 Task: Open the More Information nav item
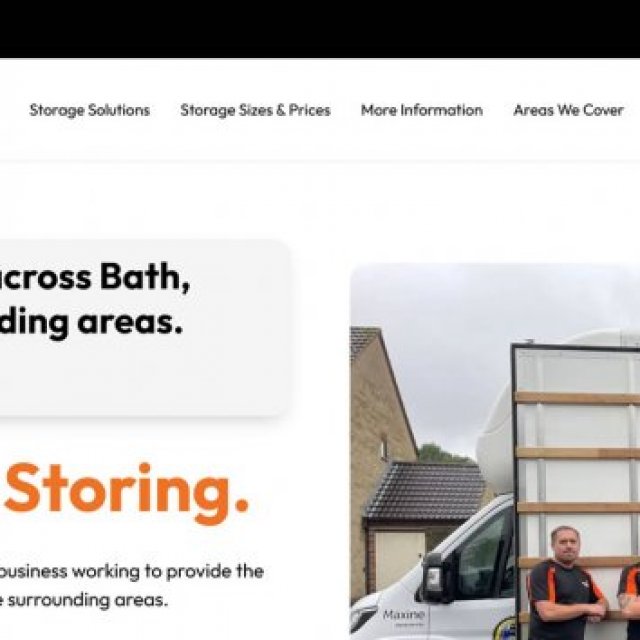[422, 110]
